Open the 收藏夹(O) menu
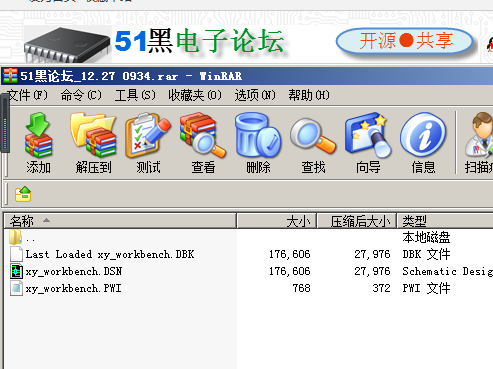This screenshot has width=493, height=369. click(195, 95)
